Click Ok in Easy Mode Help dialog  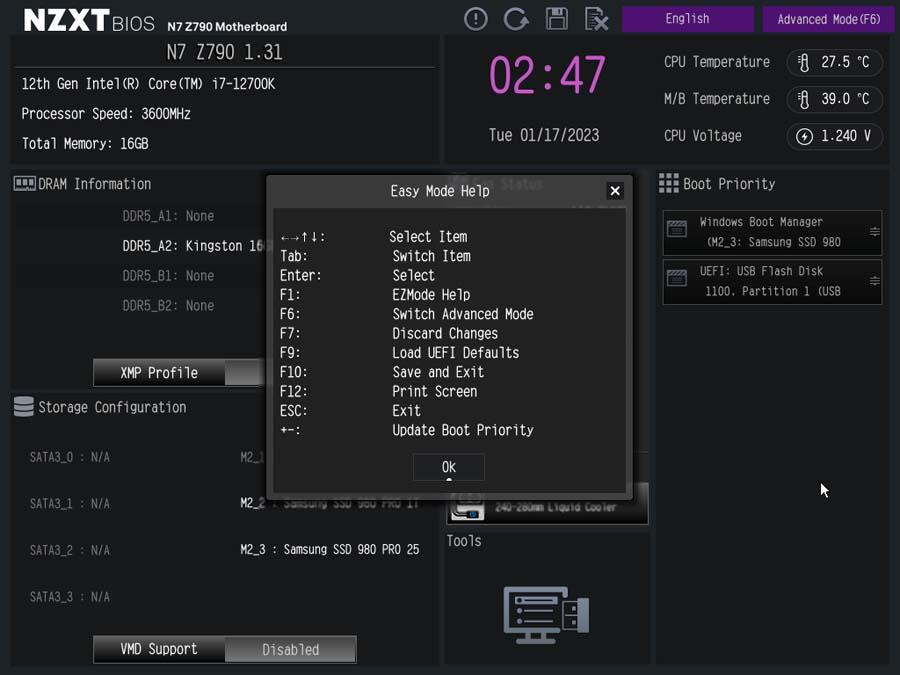point(448,467)
